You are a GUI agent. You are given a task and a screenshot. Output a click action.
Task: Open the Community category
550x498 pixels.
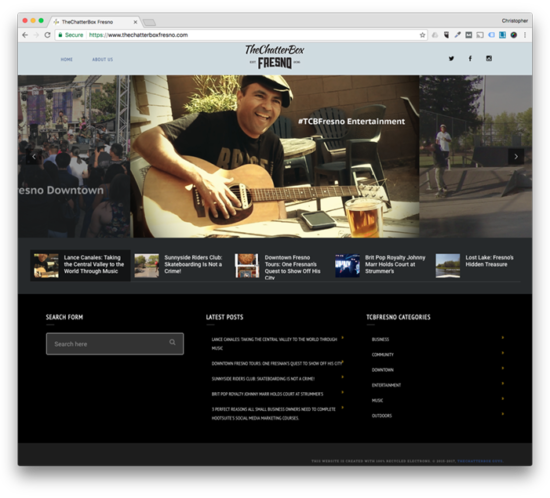coord(383,355)
